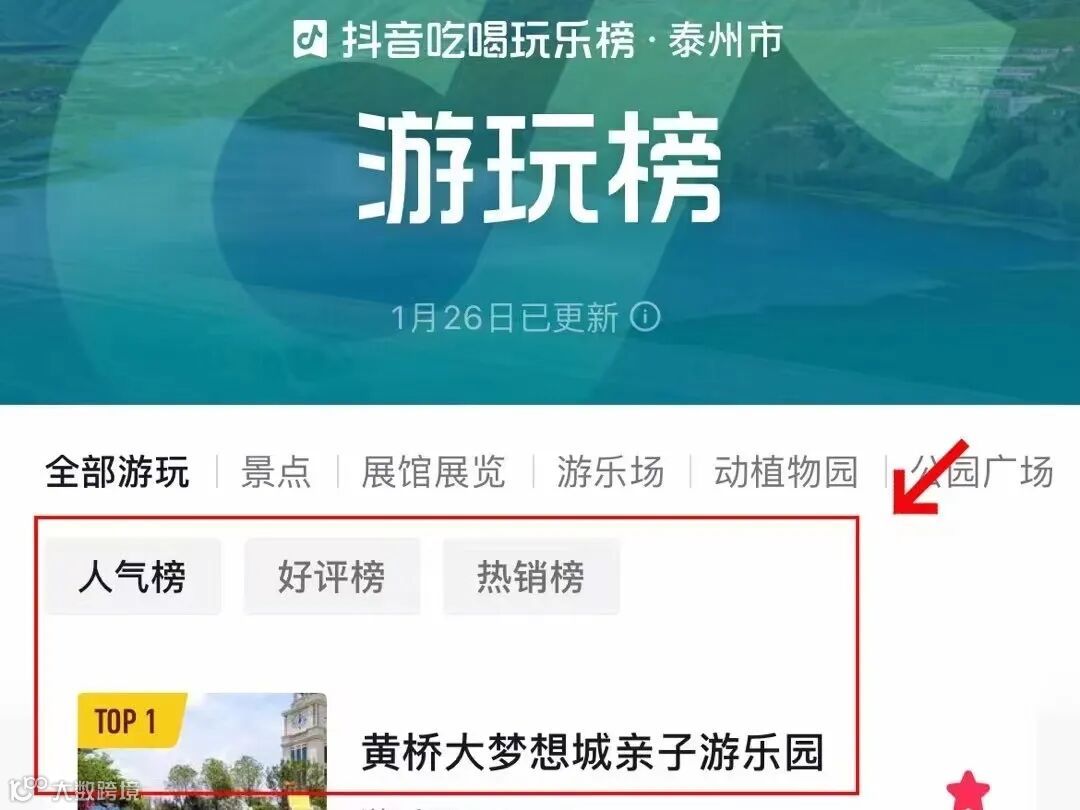Screen dimensions: 1080x810
Task: Click the red arrow annotation
Action: point(931,477)
